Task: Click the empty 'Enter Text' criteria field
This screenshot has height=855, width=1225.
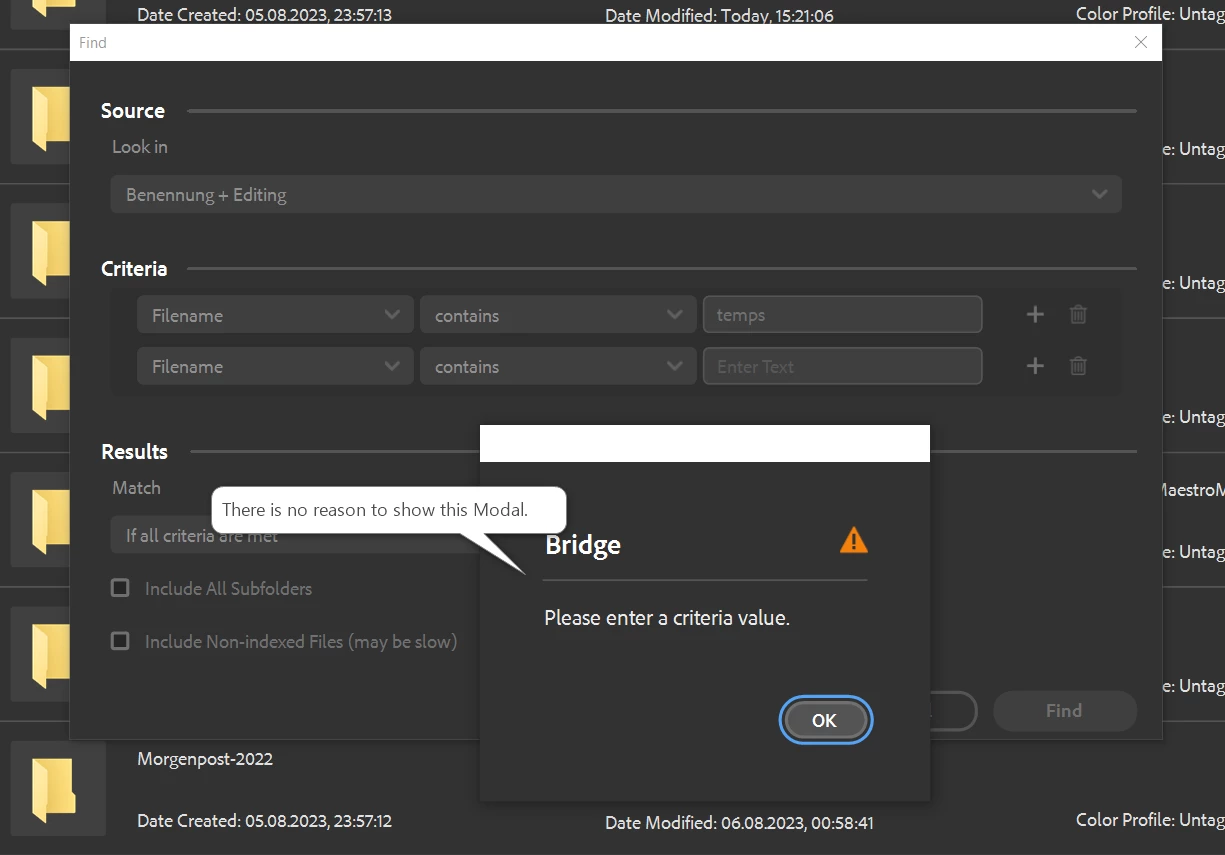Action: (x=843, y=366)
